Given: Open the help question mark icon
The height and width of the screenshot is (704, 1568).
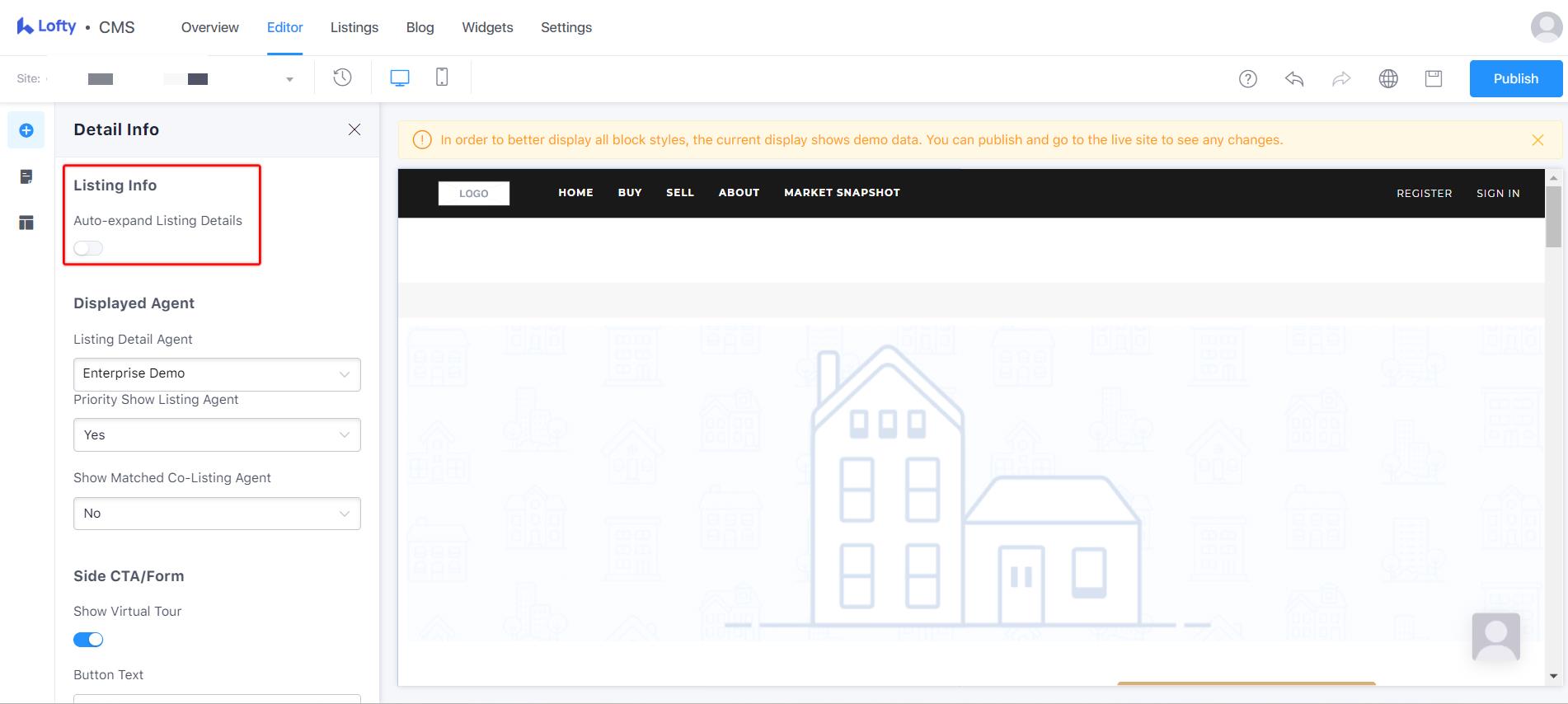Looking at the screenshot, I should [1248, 78].
